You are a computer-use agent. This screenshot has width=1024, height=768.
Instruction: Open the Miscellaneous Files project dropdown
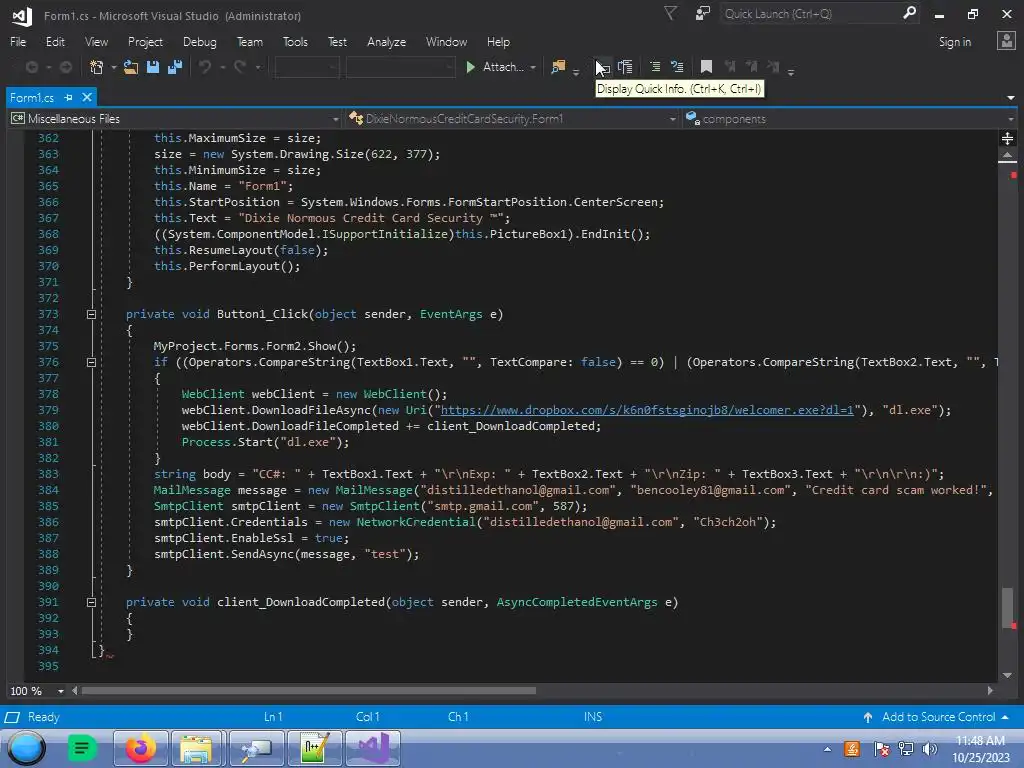[x=175, y=119]
